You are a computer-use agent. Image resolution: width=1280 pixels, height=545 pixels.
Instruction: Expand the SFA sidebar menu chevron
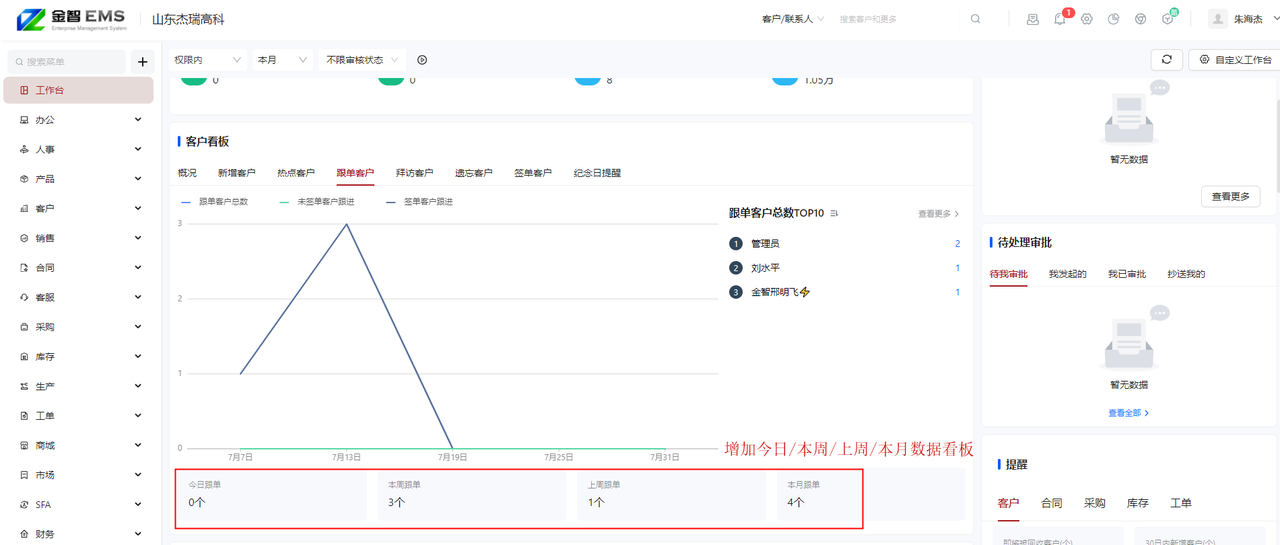click(138, 504)
